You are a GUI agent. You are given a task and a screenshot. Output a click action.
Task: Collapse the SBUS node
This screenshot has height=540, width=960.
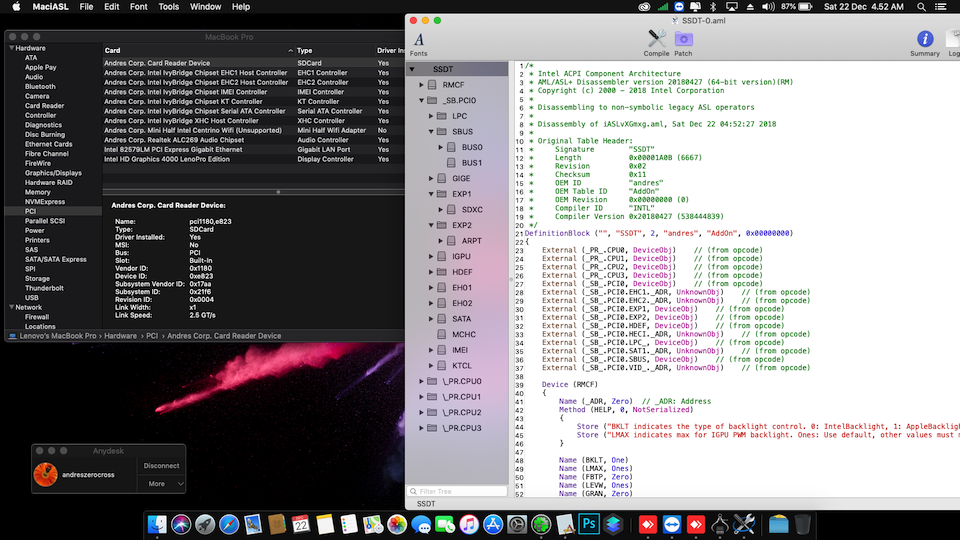[431, 132]
